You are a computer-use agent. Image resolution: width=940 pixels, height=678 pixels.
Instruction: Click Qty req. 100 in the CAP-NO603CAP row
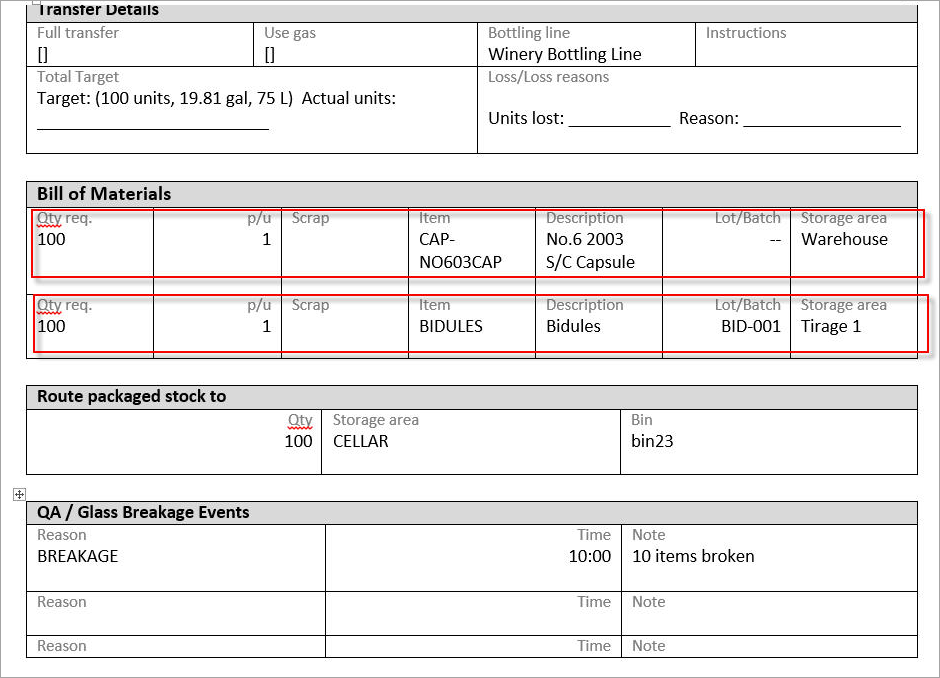pos(52,239)
